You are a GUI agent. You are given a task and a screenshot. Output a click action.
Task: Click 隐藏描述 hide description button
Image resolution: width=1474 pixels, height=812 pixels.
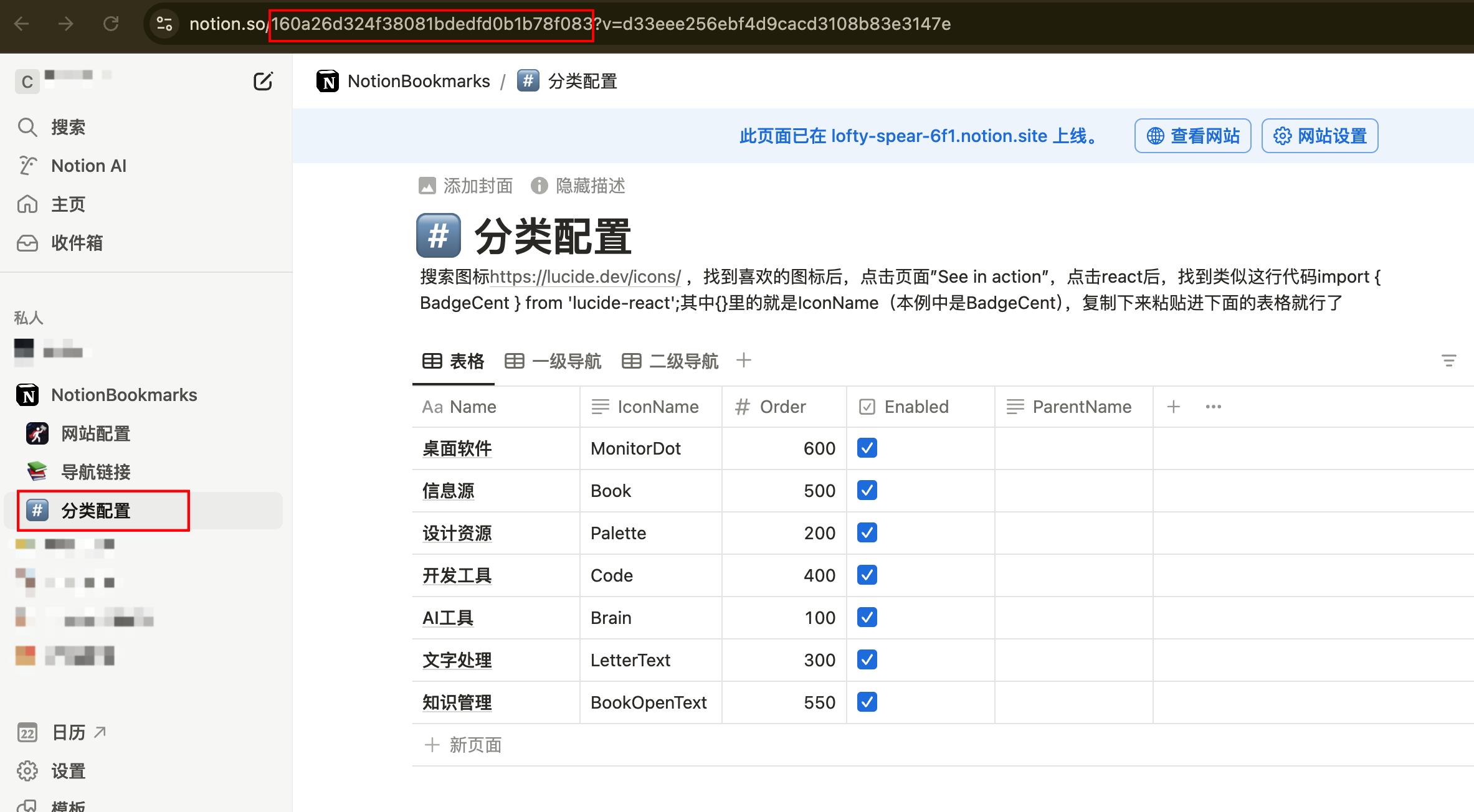click(578, 186)
